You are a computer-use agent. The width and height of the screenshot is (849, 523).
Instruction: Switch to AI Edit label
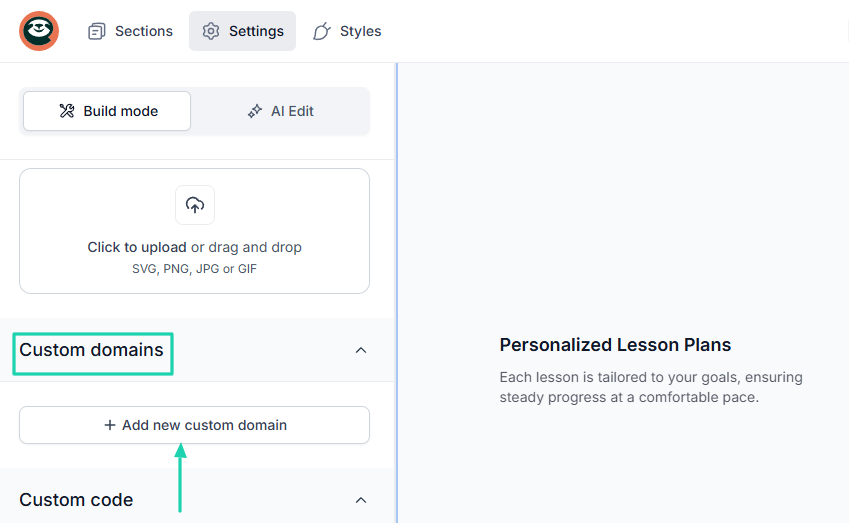[x=292, y=111]
